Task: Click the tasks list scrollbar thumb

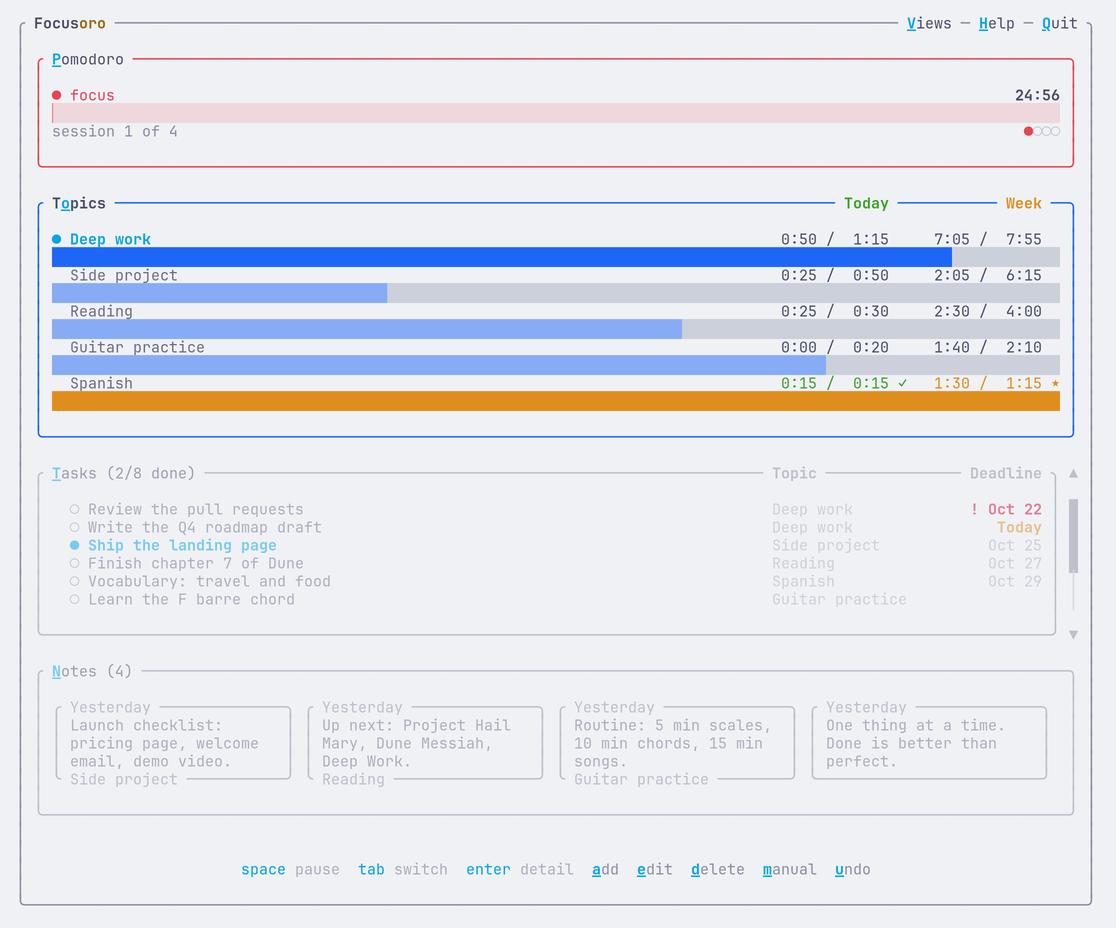Action: pos(1073,536)
